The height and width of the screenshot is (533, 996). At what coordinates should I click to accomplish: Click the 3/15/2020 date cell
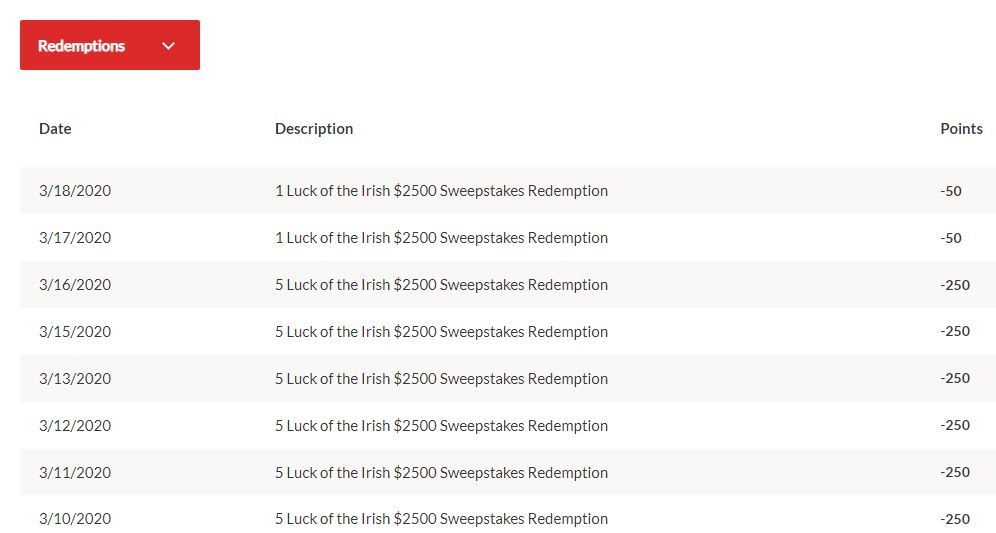tap(75, 332)
